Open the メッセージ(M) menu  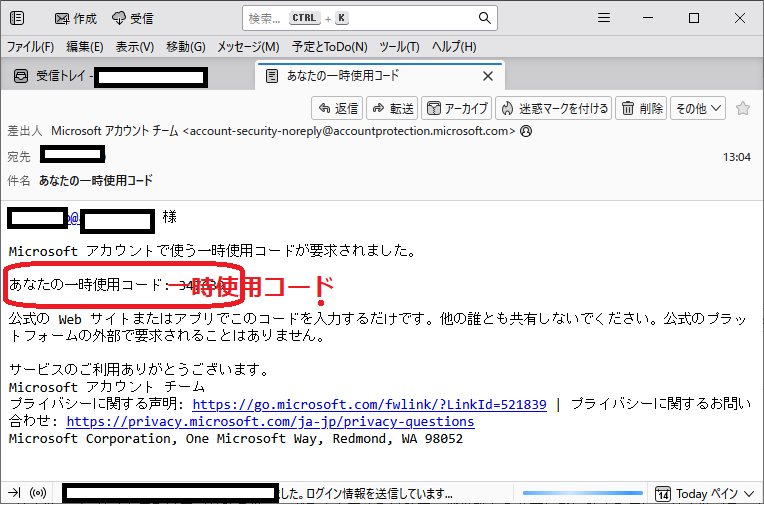tap(248, 47)
